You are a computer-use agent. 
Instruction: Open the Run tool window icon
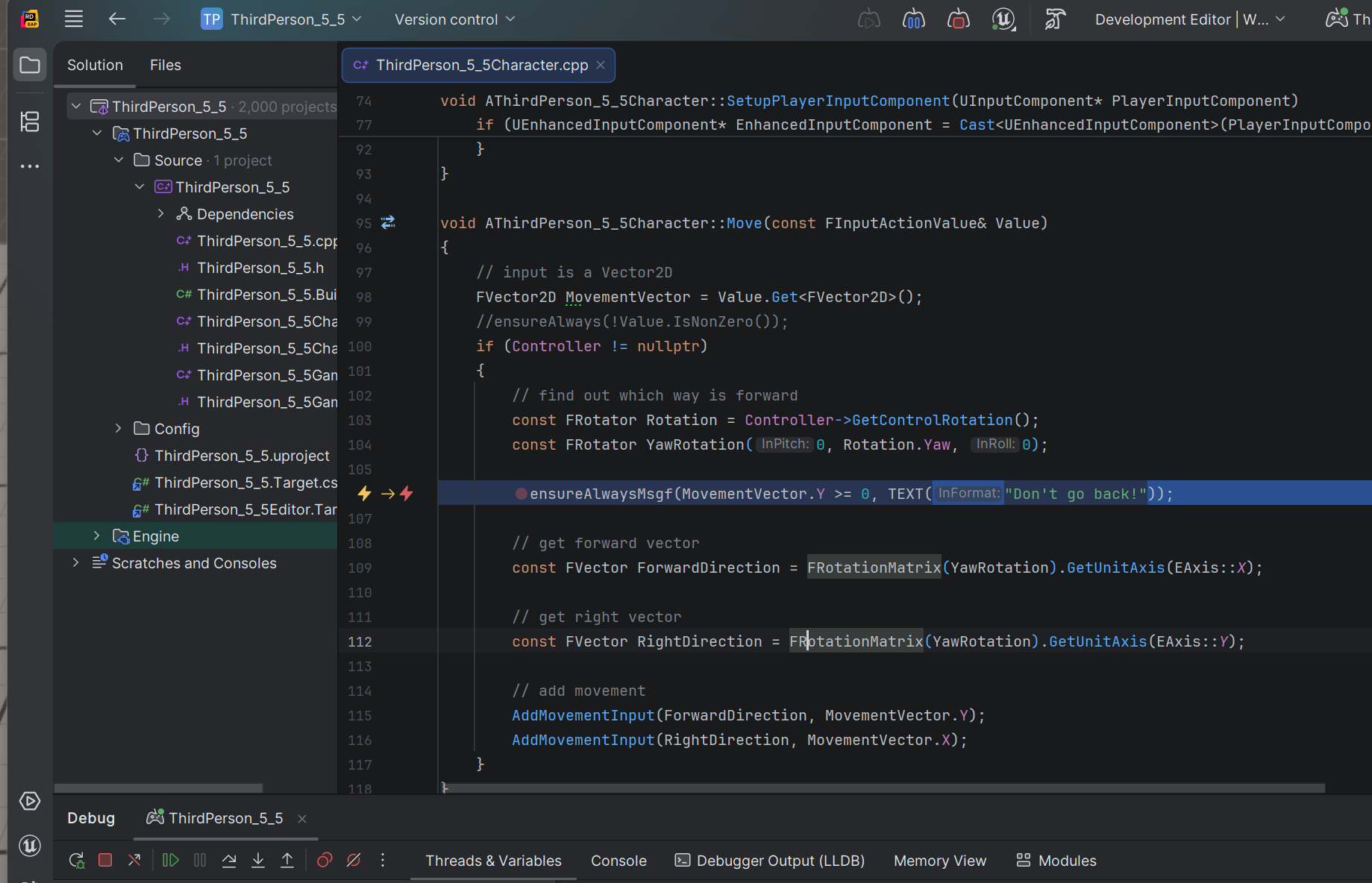pyautogui.click(x=30, y=801)
